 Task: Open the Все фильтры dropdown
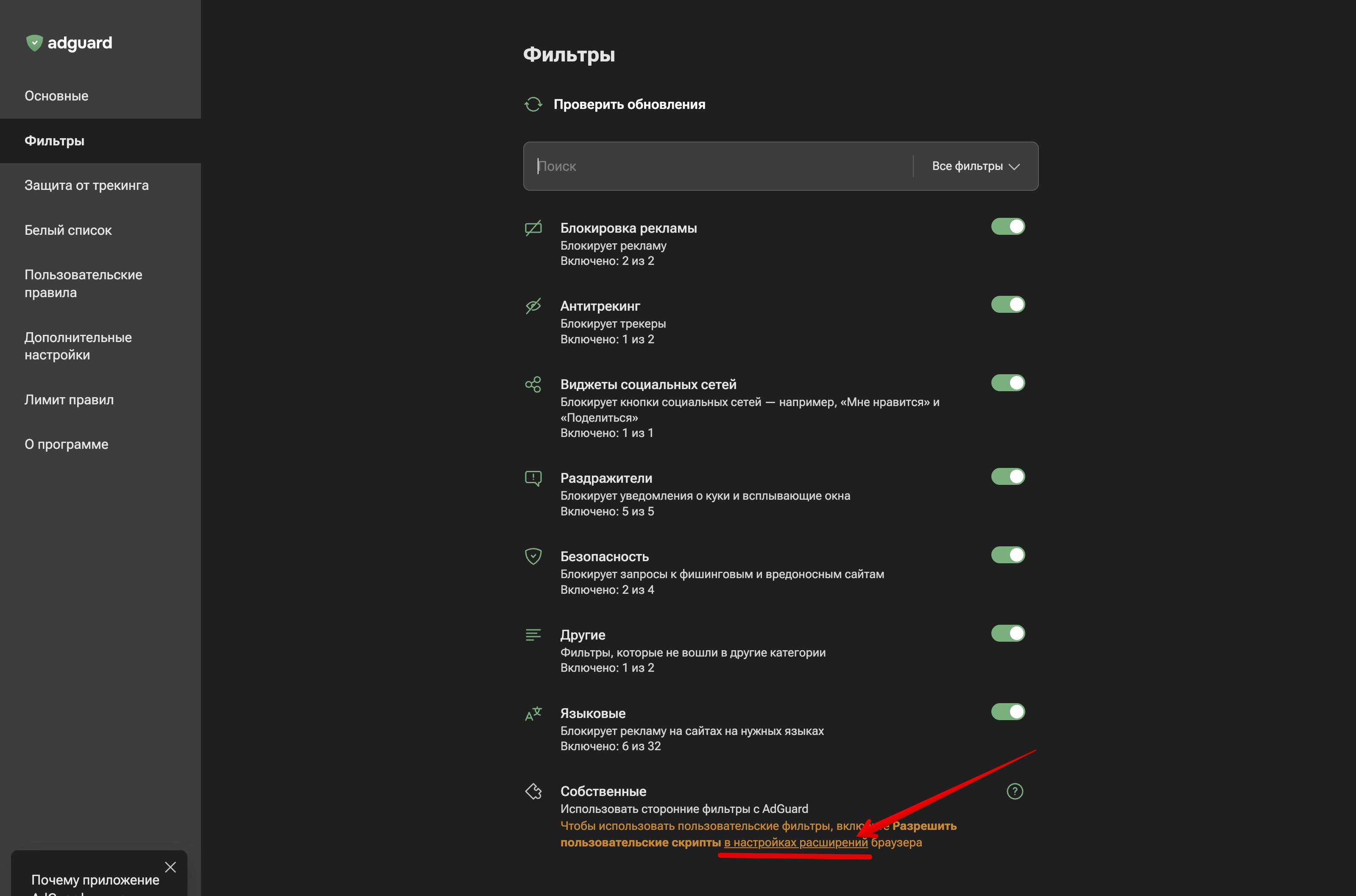point(975,166)
